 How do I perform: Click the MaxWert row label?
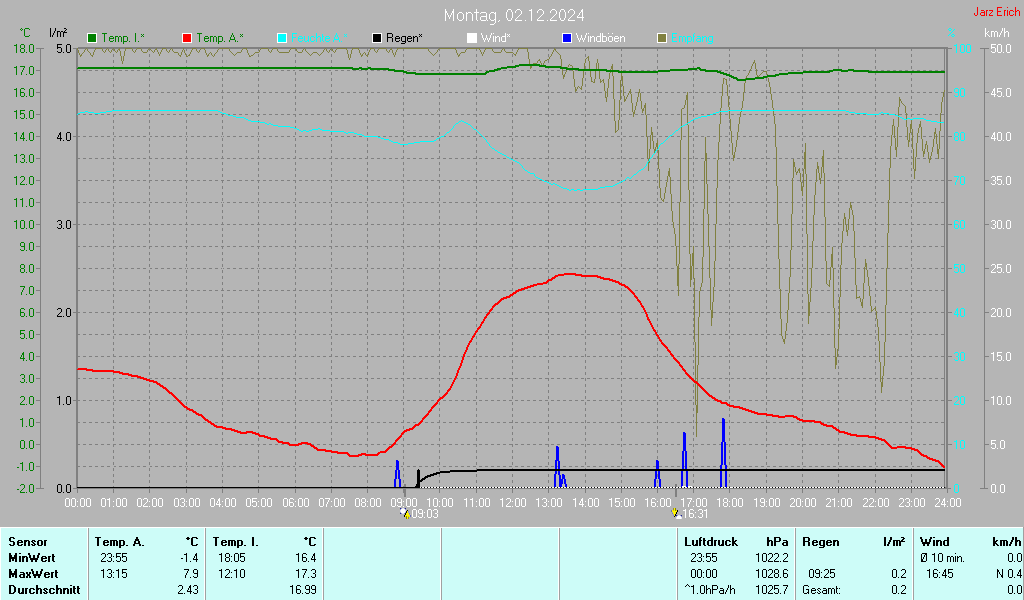tap(33, 574)
